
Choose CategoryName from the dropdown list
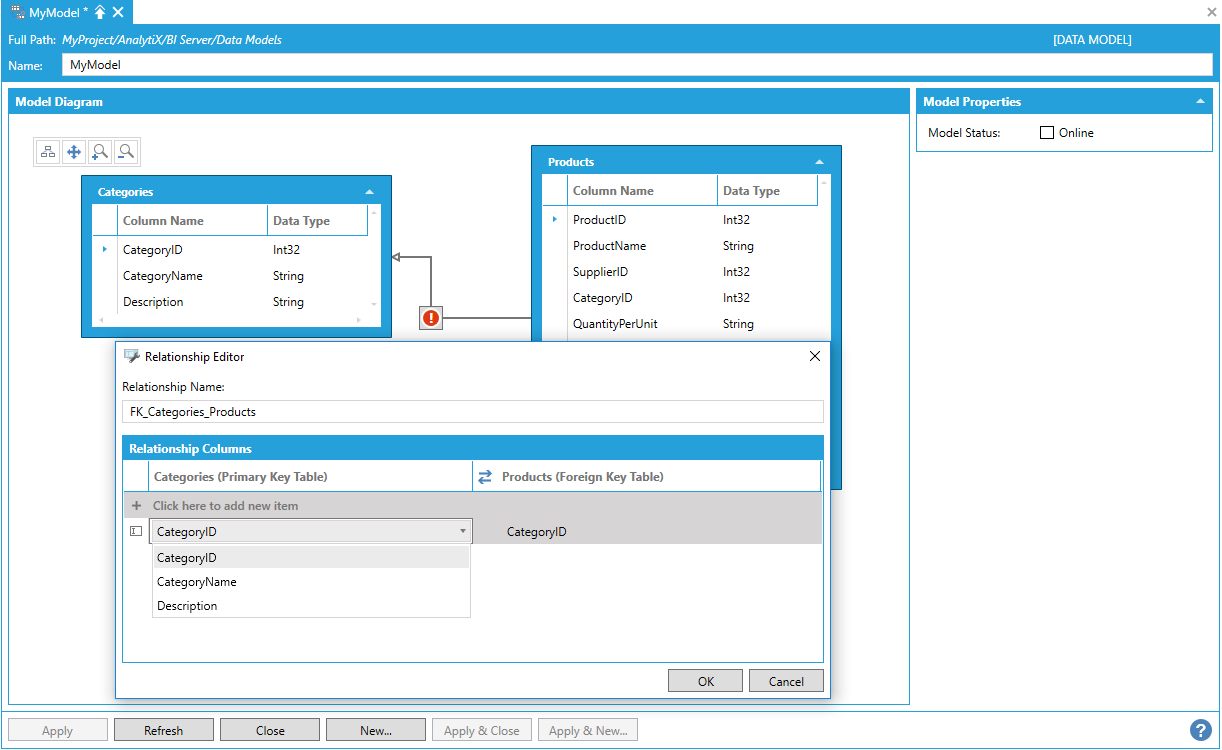coord(197,582)
